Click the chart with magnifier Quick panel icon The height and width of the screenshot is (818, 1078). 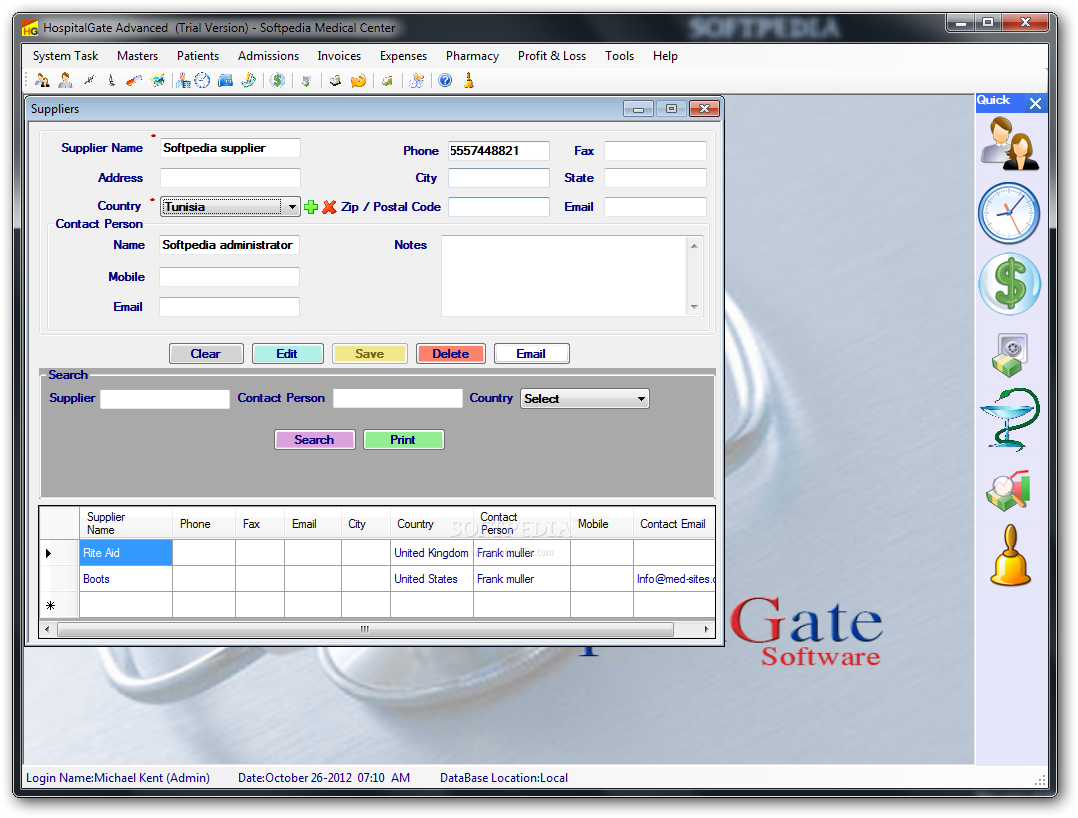tap(1008, 491)
